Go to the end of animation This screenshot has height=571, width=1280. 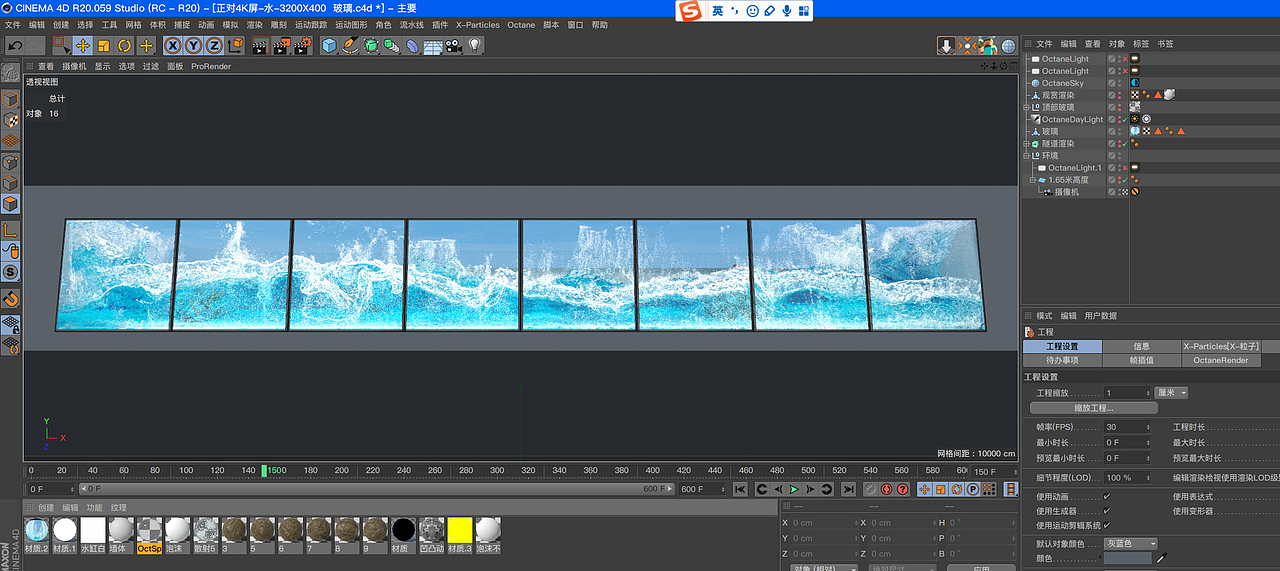pos(848,489)
